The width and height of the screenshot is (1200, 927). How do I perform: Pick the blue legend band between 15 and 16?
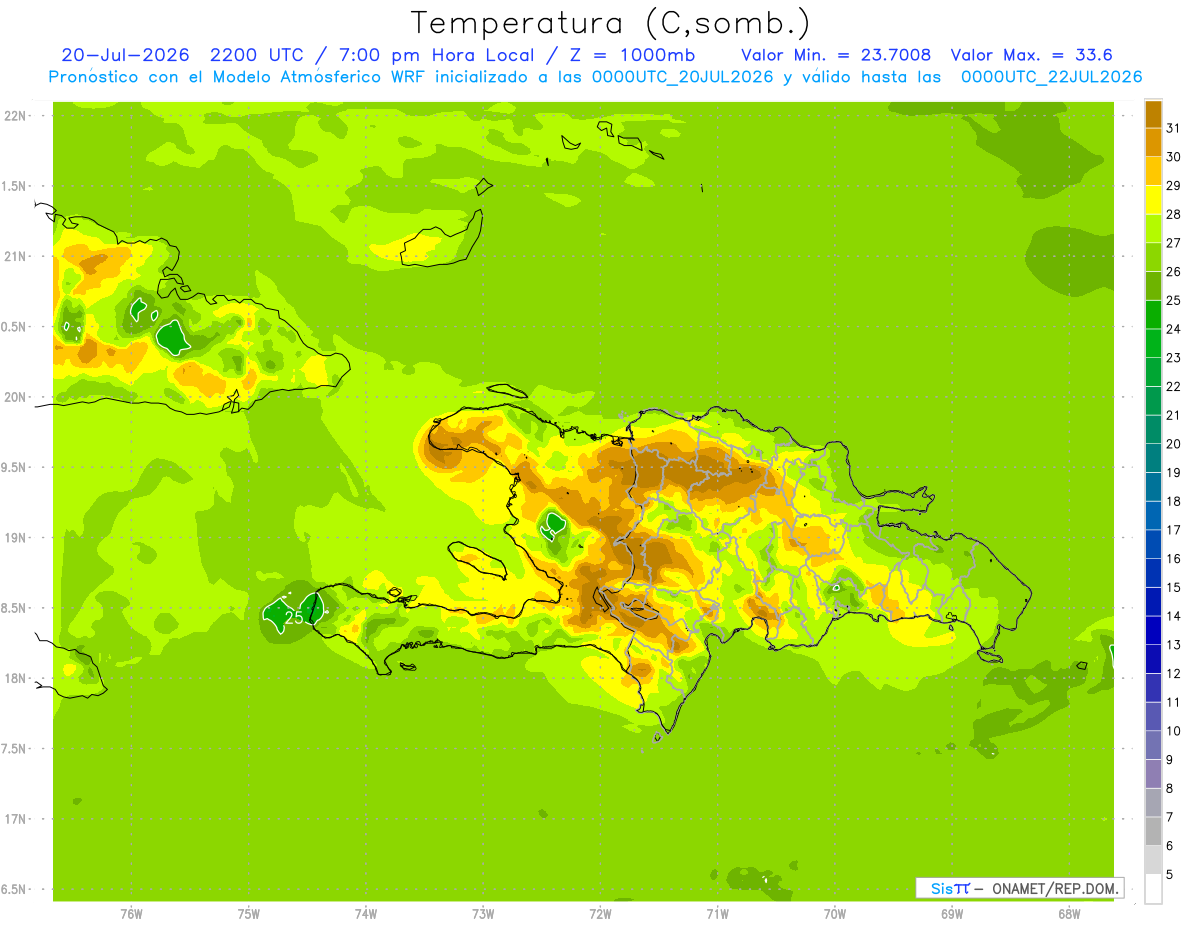click(1153, 573)
